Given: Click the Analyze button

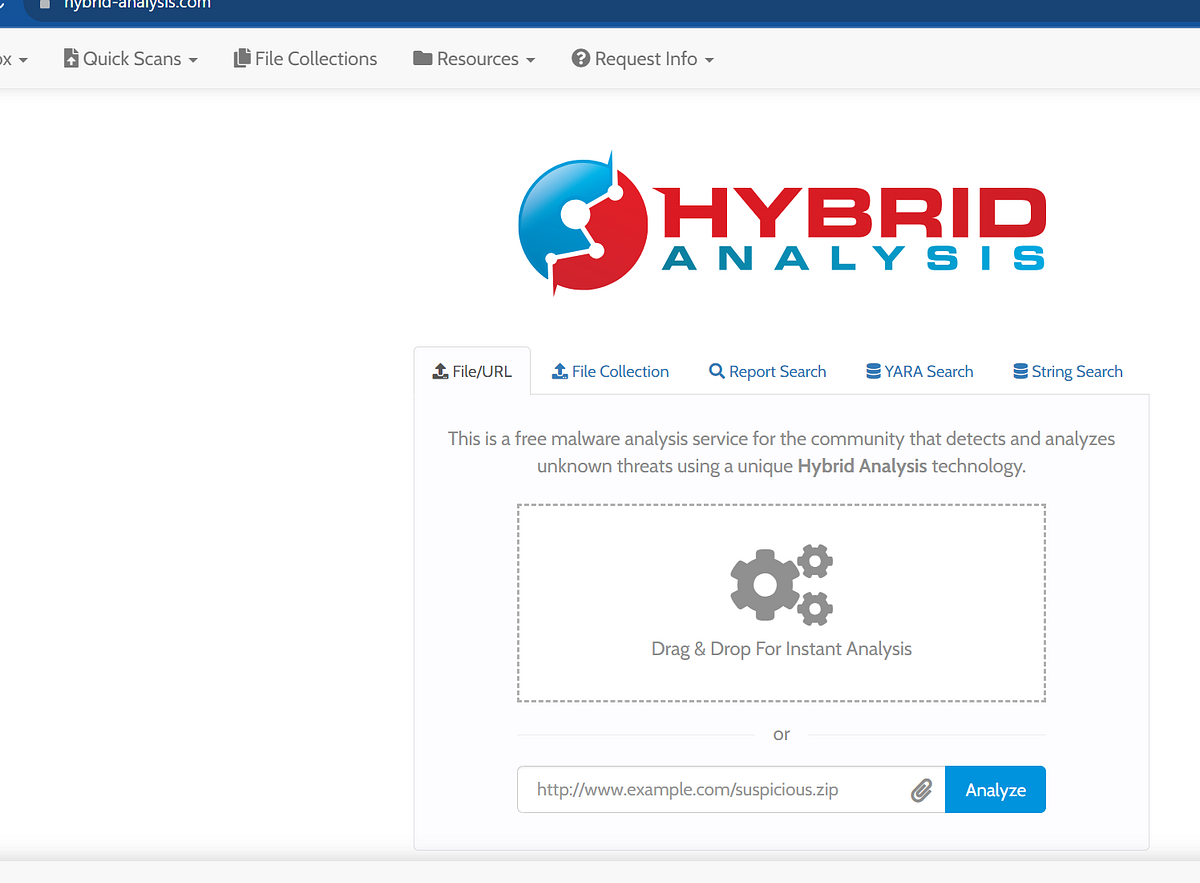Looking at the screenshot, I should (995, 789).
